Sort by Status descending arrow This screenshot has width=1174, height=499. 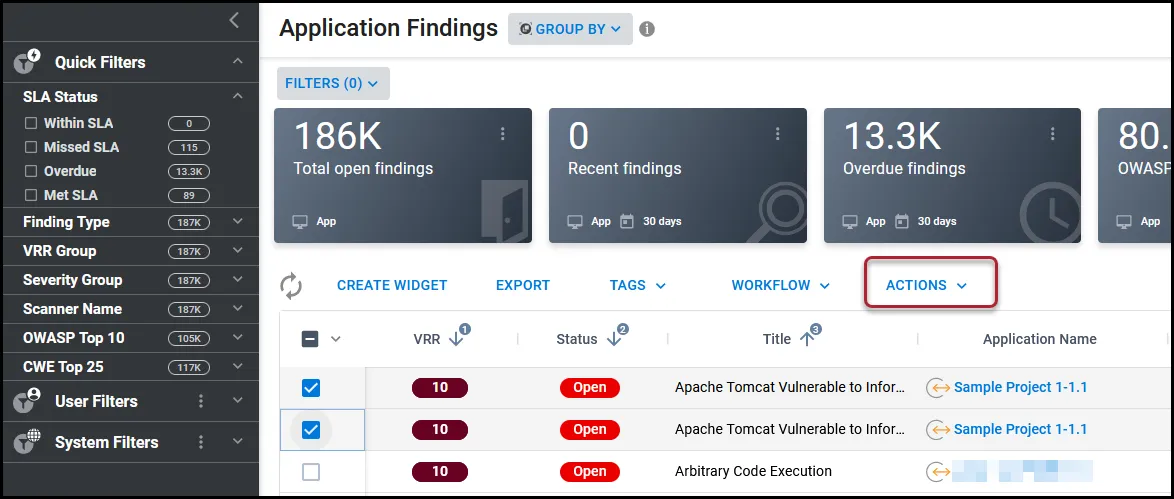coord(614,339)
